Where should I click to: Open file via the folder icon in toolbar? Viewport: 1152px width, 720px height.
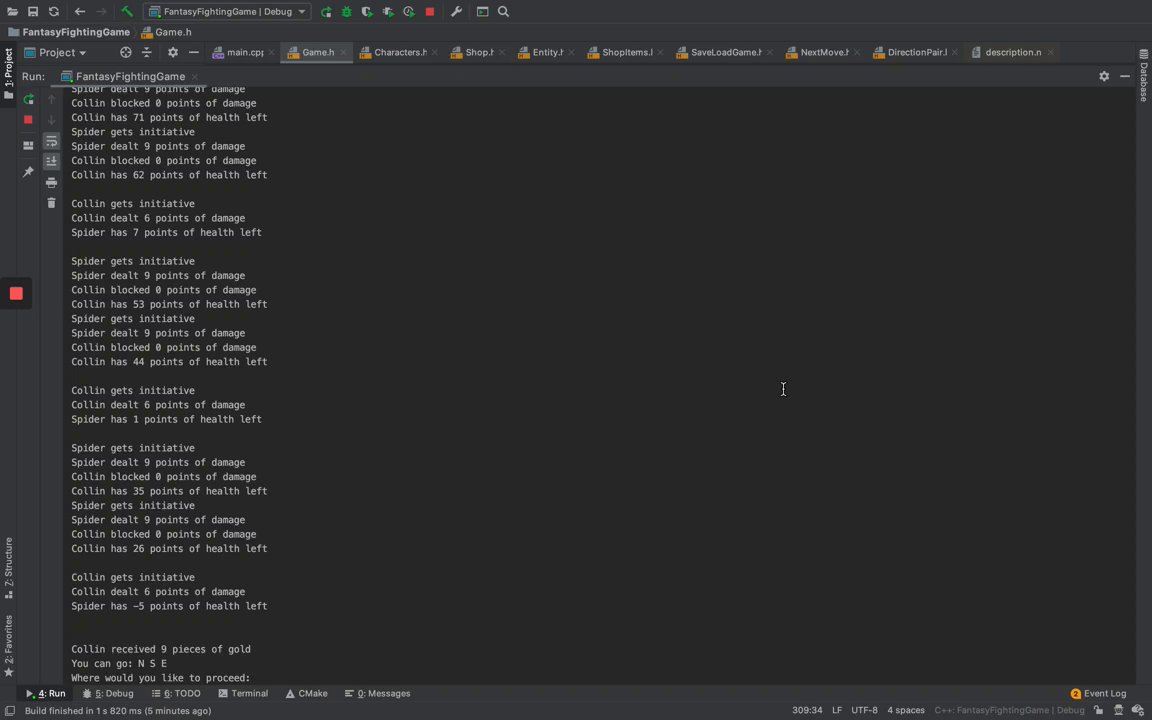pyautogui.click(x=12, y=12)
